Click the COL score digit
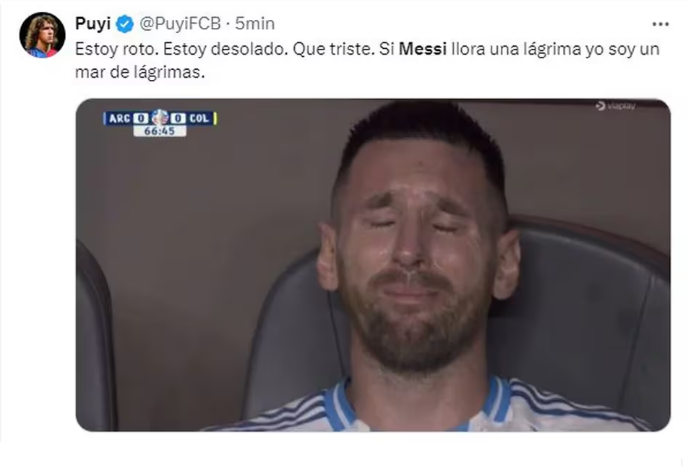 click(178, 119)
